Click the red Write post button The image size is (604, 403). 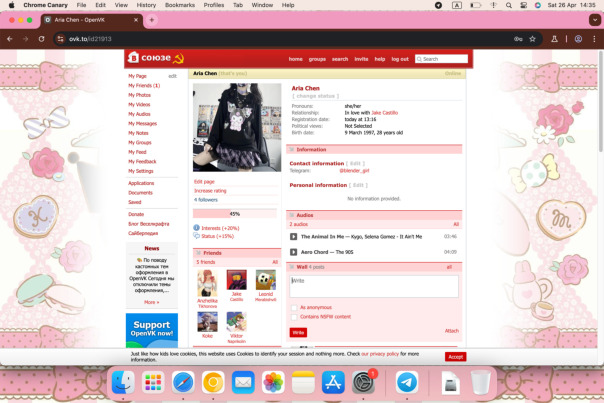coord(298,332)
